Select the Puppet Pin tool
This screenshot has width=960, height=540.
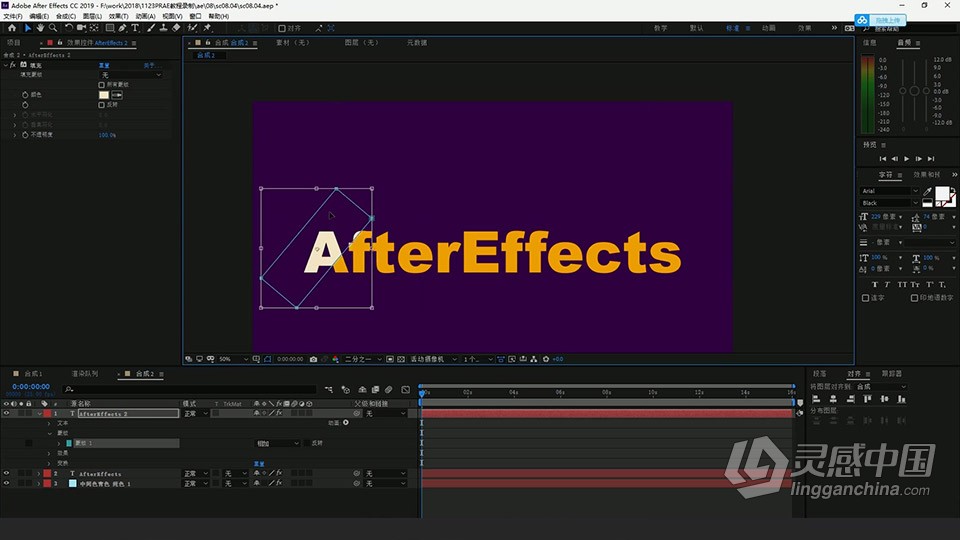208,28
